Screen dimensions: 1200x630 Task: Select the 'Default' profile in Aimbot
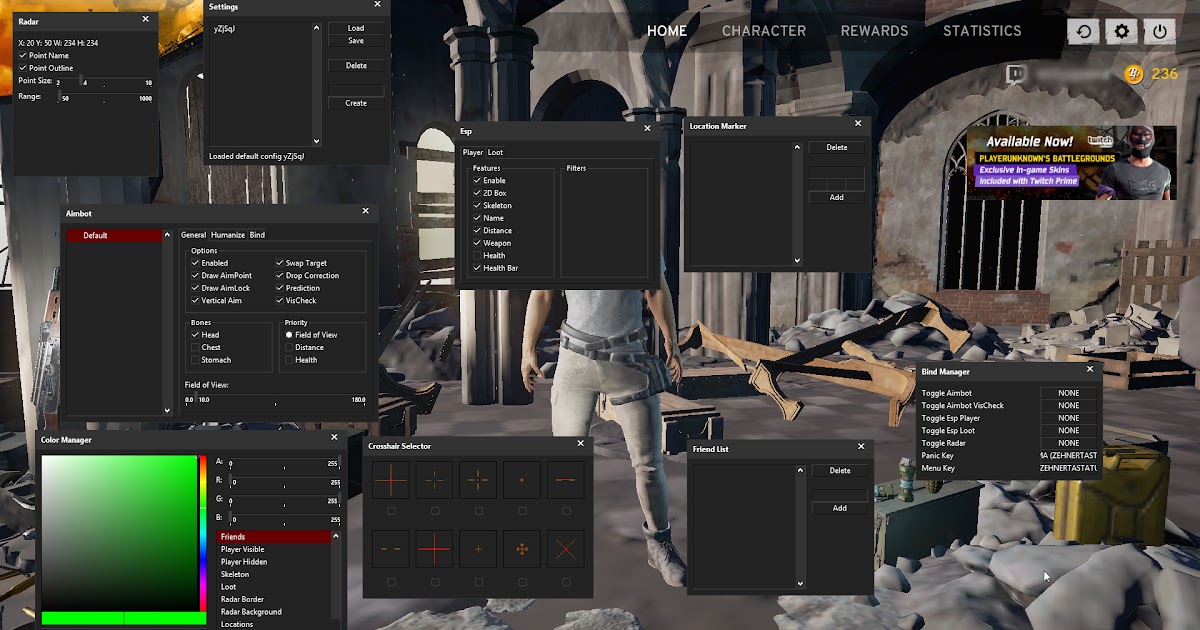click(x=114, y=236)
